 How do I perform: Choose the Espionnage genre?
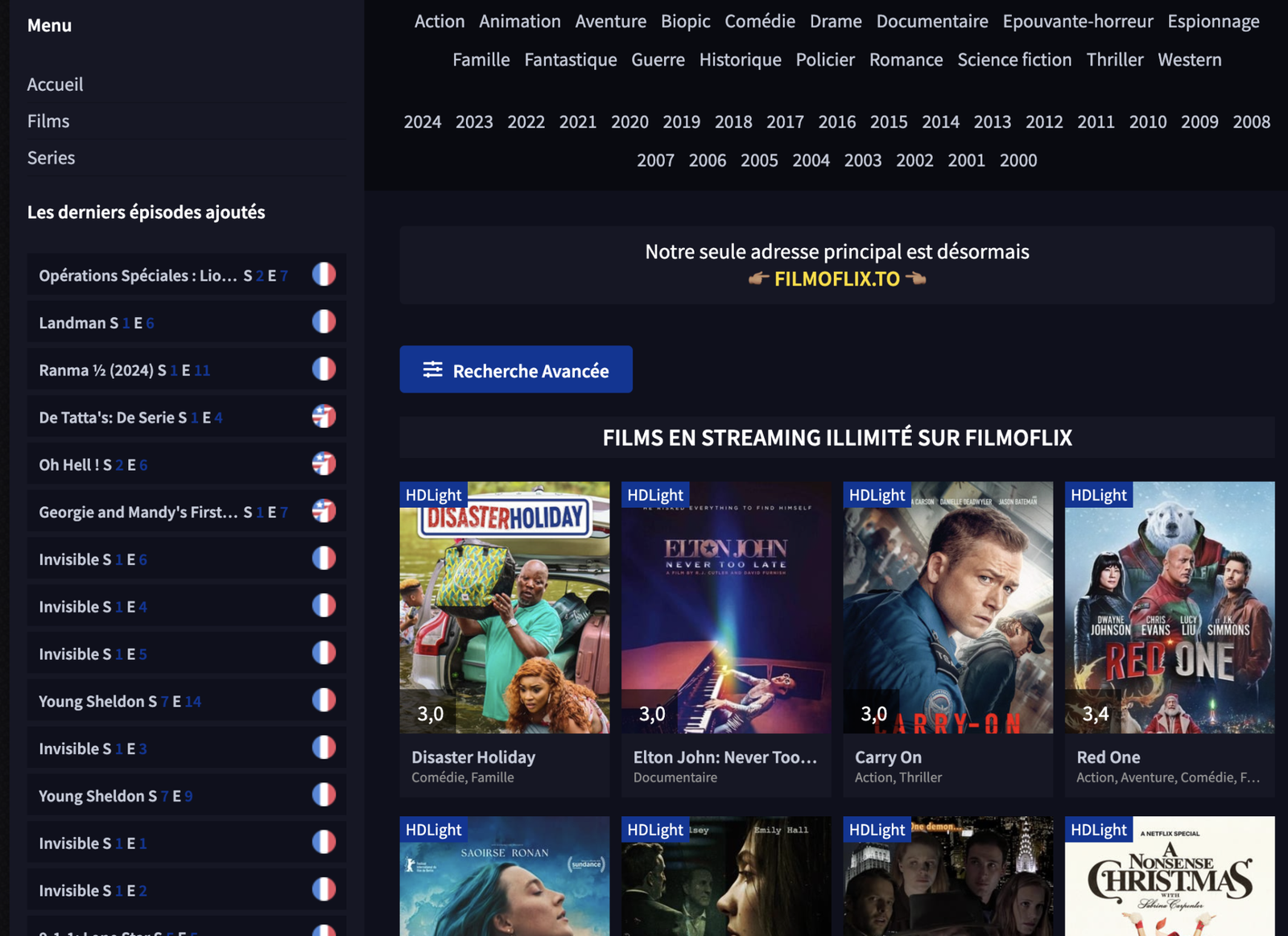tap(1214, 22)
